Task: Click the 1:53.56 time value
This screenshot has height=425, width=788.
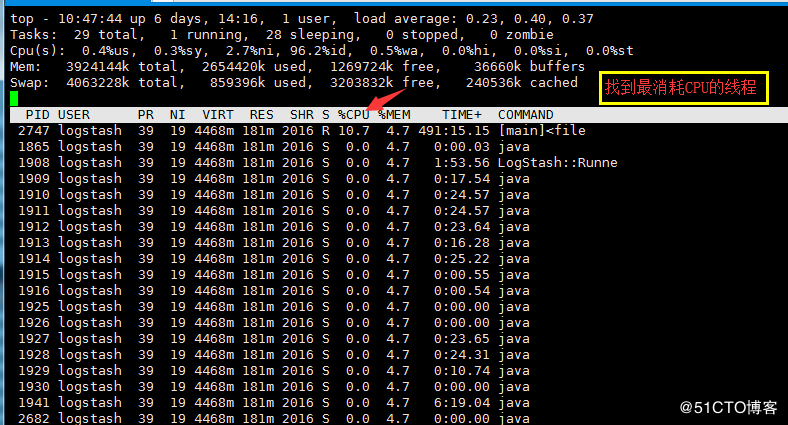Action: coord(462,163)
